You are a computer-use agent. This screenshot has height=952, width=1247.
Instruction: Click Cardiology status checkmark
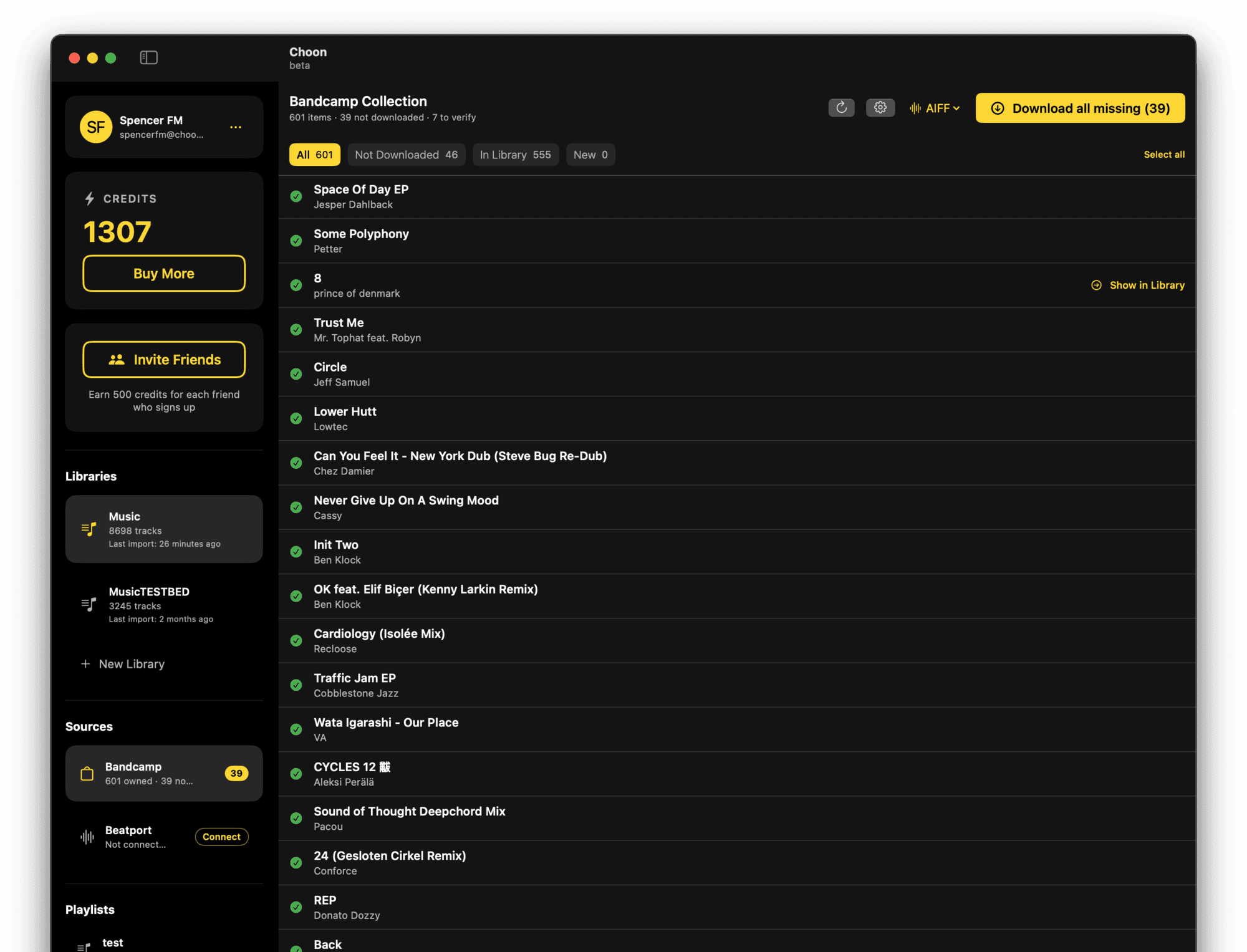pyautogui.click(x=296, y=640)
